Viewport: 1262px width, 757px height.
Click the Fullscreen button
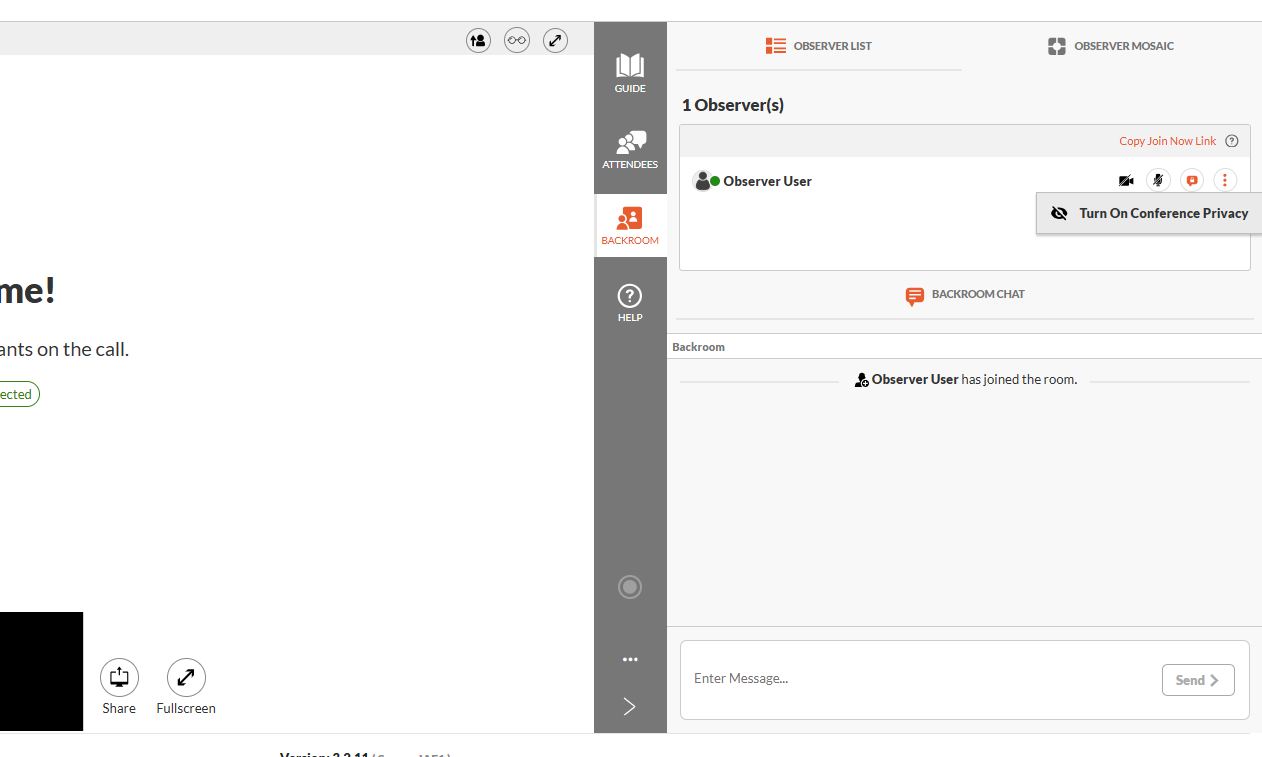[186, 687]
